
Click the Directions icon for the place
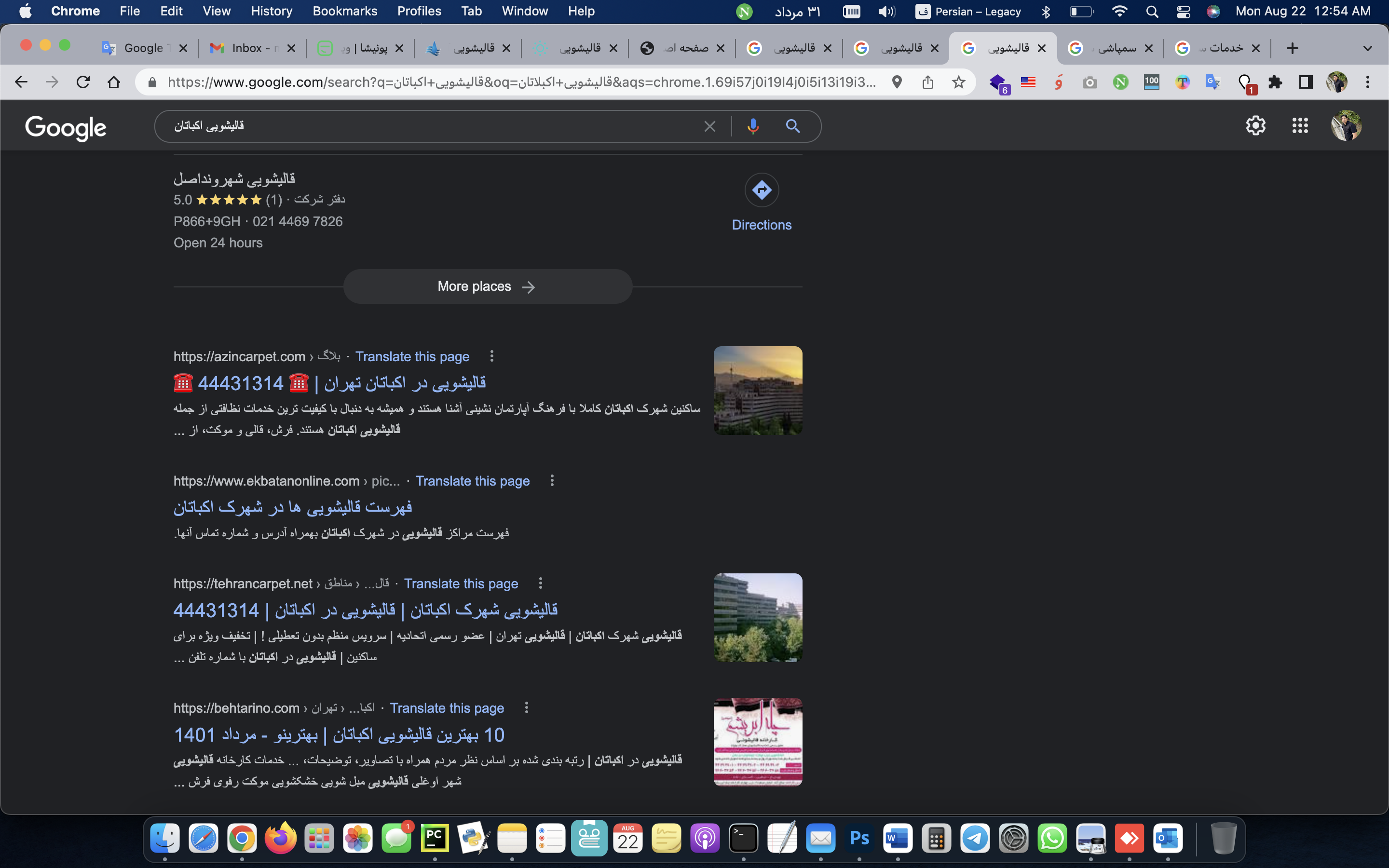coord(762,190)
